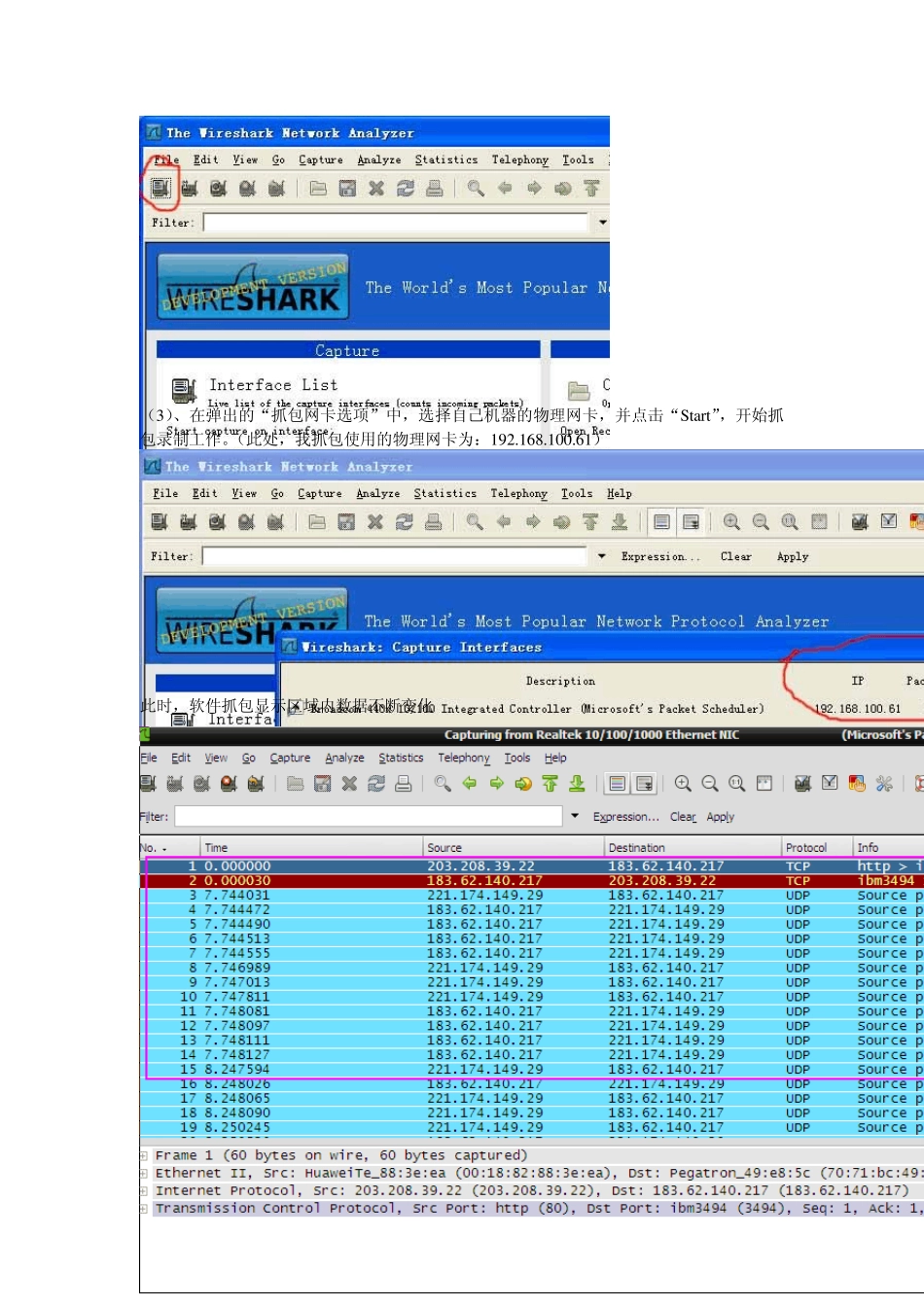Viewport: 924px width, 1307px height.
Task: Open Statistics menu, window showing Interface List
Action: click(446, 160)
